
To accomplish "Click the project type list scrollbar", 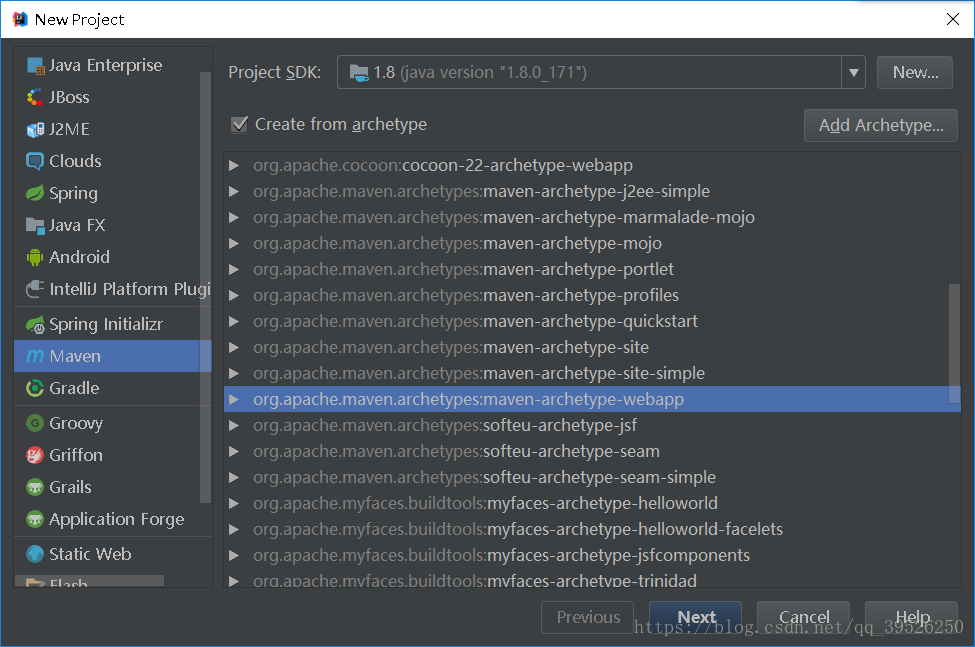I will (x=205, y=287).
